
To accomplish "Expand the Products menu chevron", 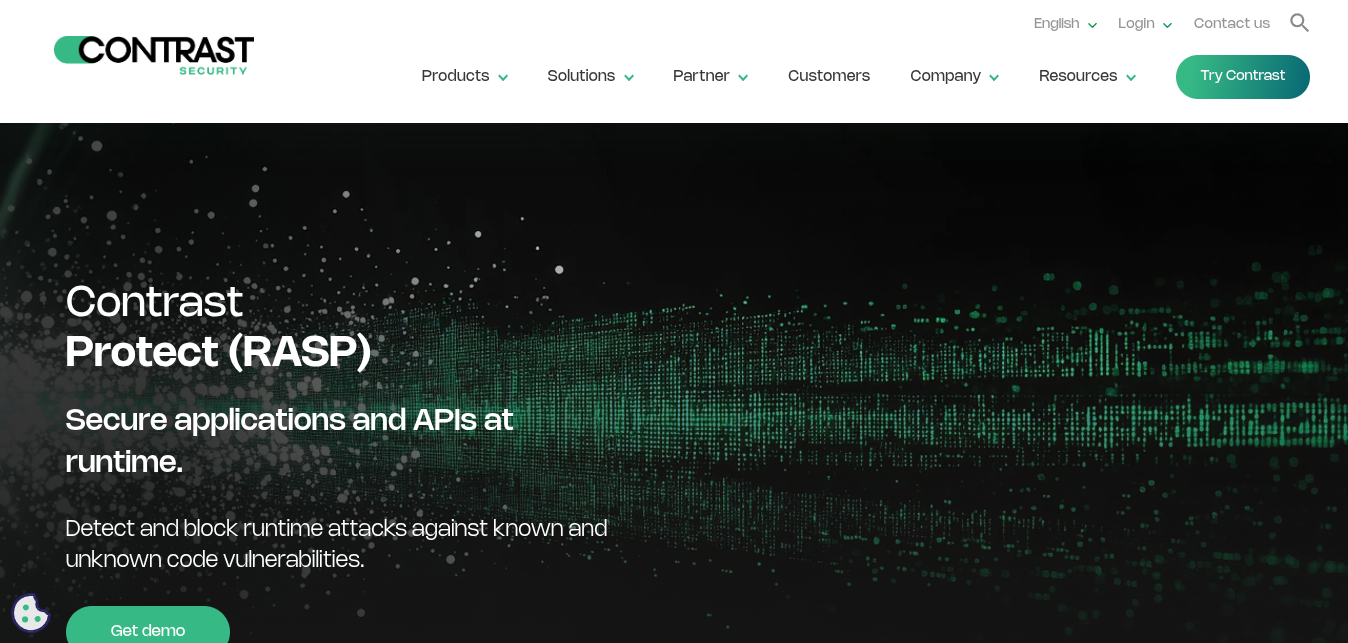I will [x=503, y=77].
